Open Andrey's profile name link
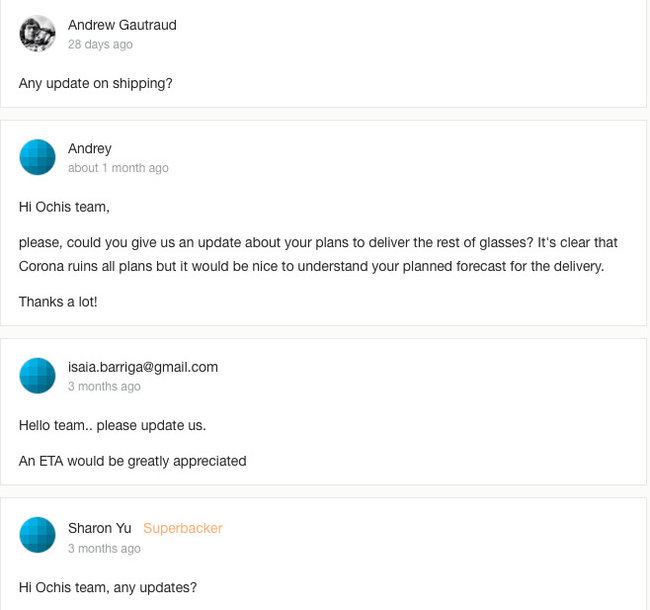This screenshot has height=610, width=650. 90,149
